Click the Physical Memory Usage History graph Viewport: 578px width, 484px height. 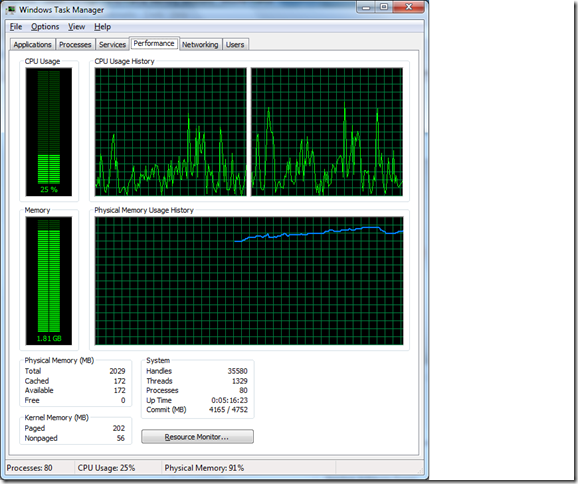[x=249, y=281]
